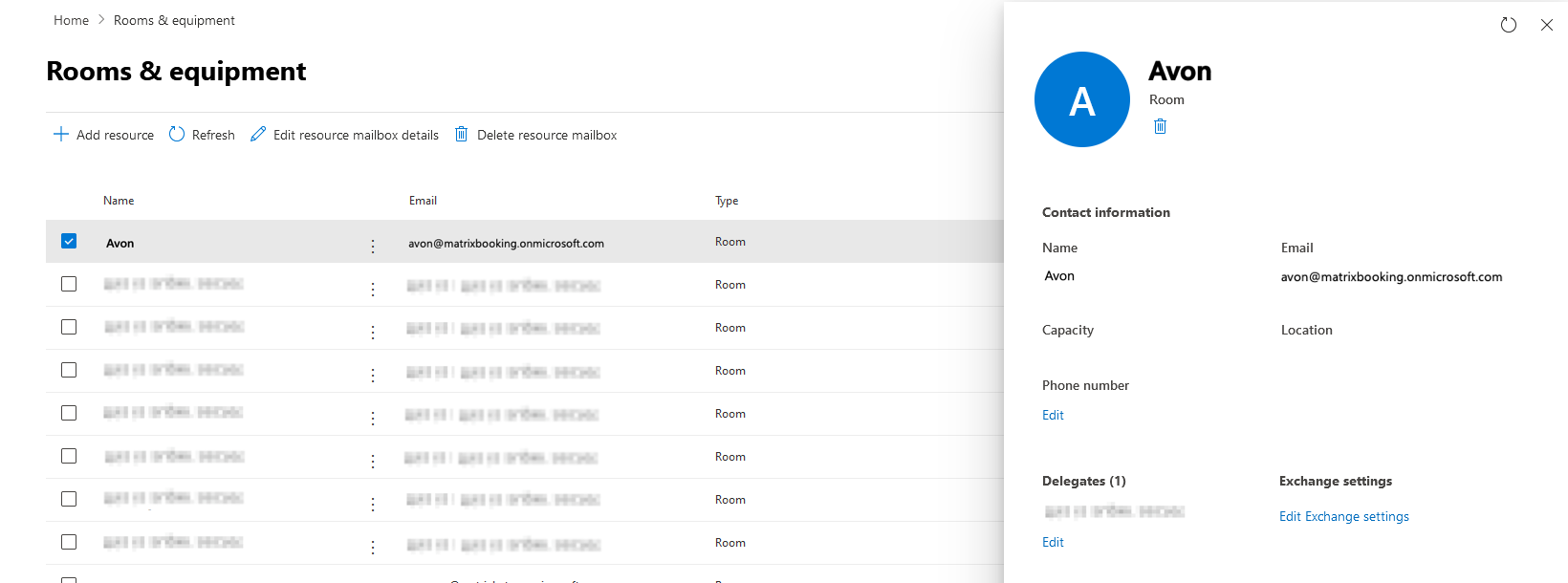Click the Email column header
This screenshot has height=583, width=1568.
coord(423,201)
